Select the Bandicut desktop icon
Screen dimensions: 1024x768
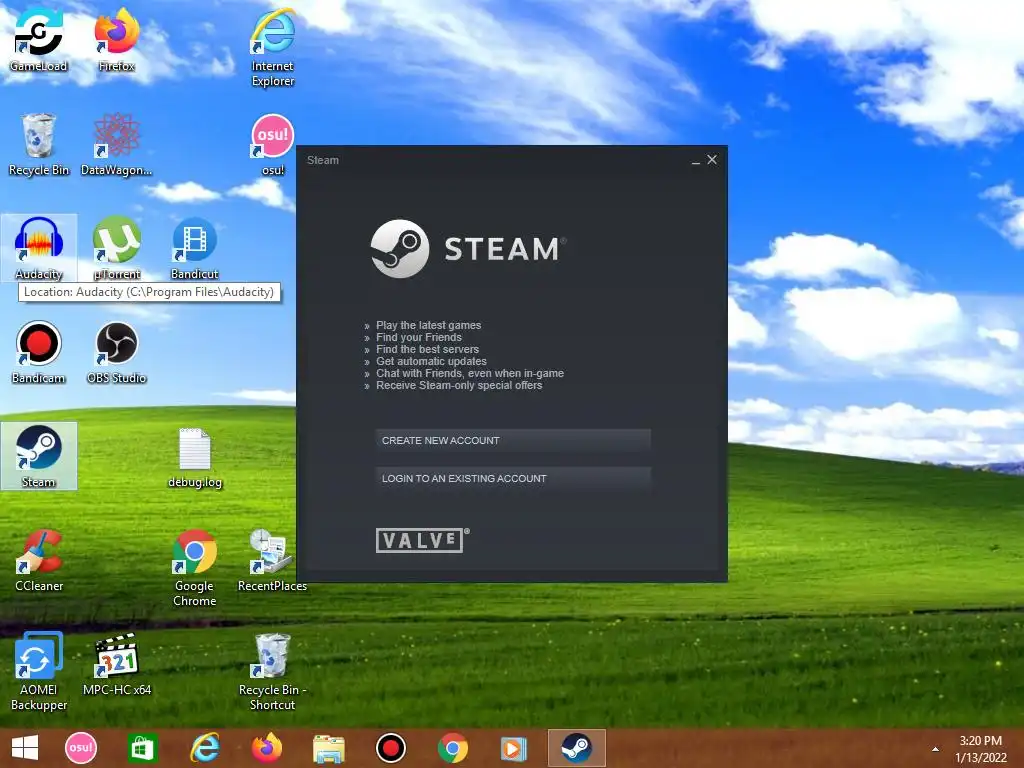[x=195, y=248]
